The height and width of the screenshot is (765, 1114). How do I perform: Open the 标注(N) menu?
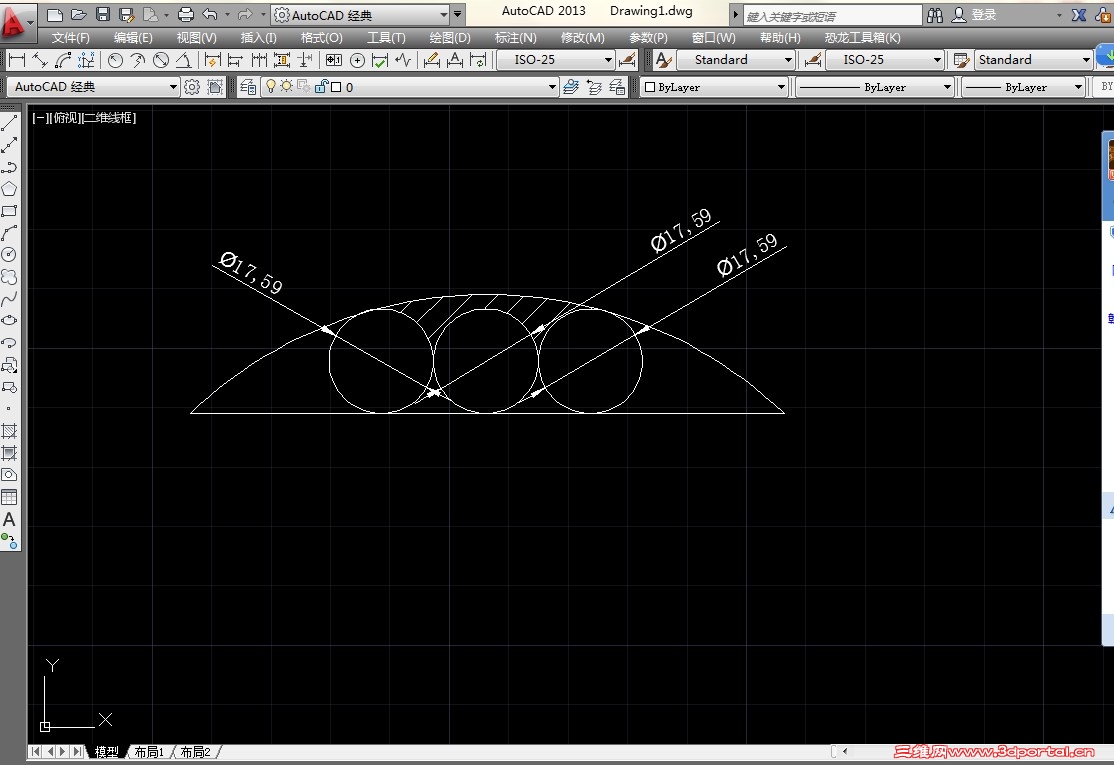coord(515,38)
